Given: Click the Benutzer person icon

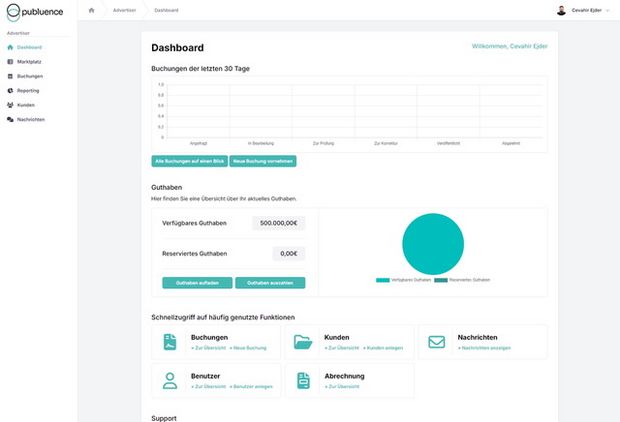Looking at the screenshot, I should 170,380.
